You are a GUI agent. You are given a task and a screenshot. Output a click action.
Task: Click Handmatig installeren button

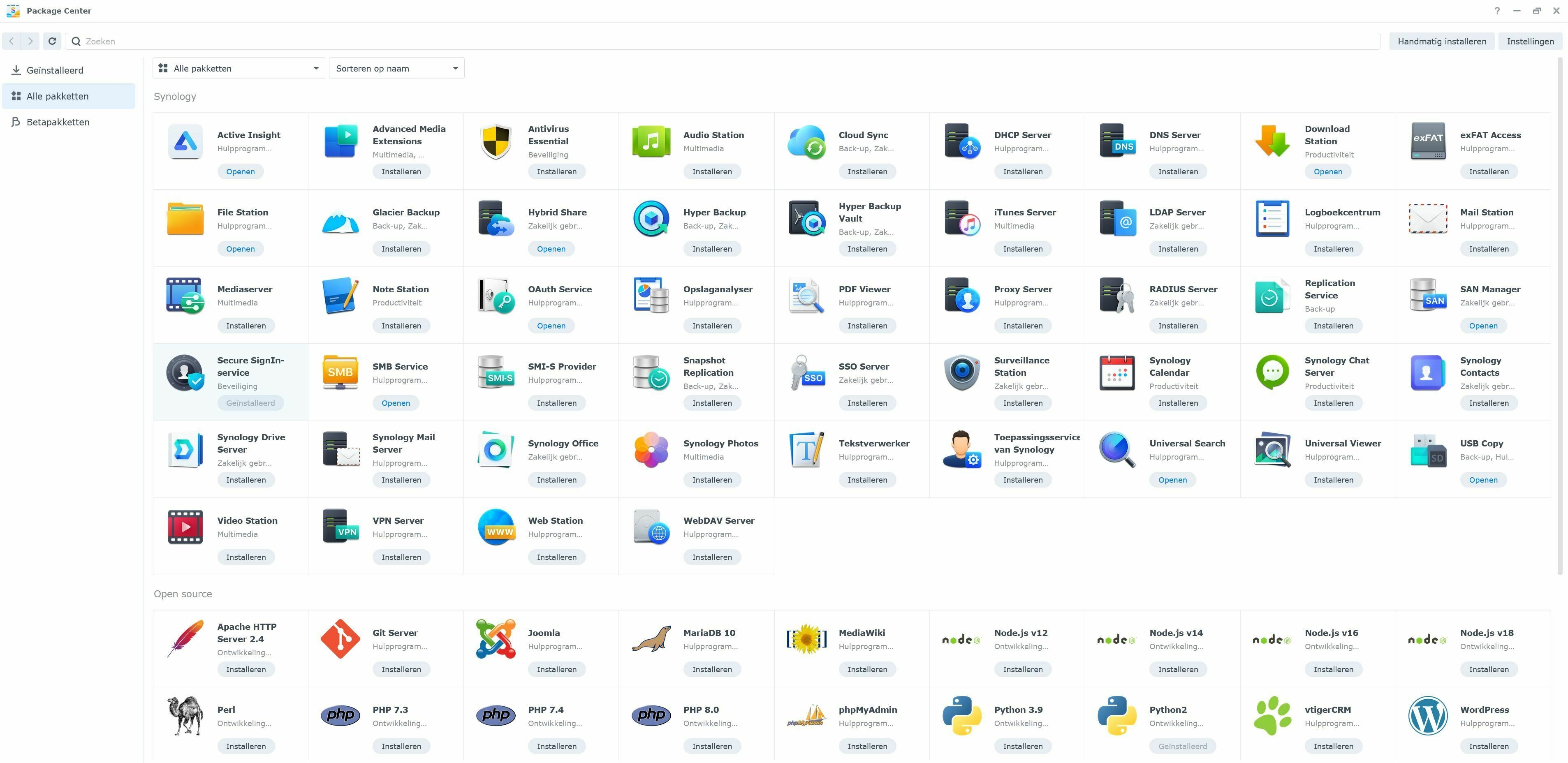(x=1442, y=42)
